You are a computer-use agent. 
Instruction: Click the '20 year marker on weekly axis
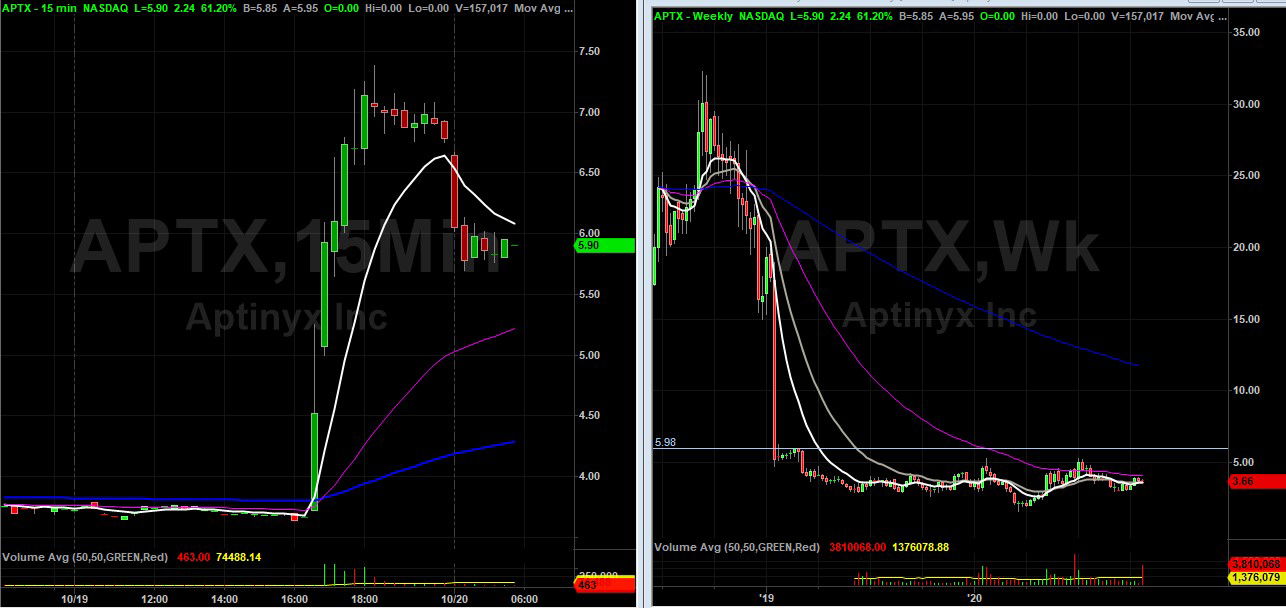(x=975, y=598)
